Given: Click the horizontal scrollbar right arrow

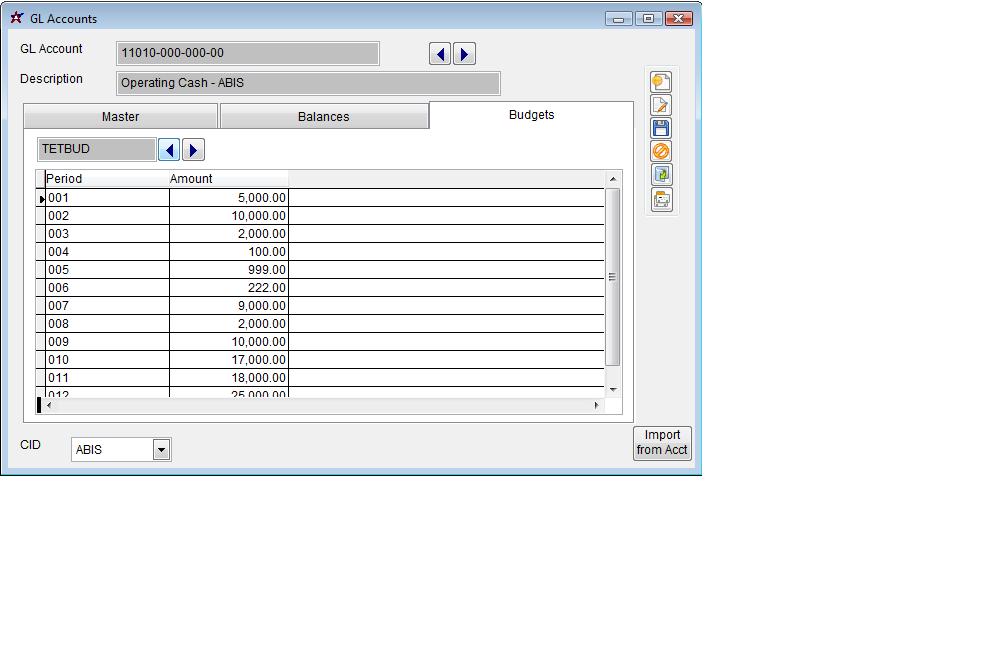Looking at the screenshot, I should pyautogui.click(x=597, y=405).
